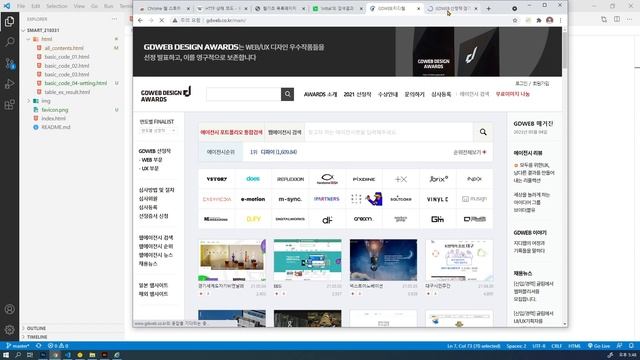The image size is (640, 360).
Task: Open index.html file
Action: tap(53, 118)
